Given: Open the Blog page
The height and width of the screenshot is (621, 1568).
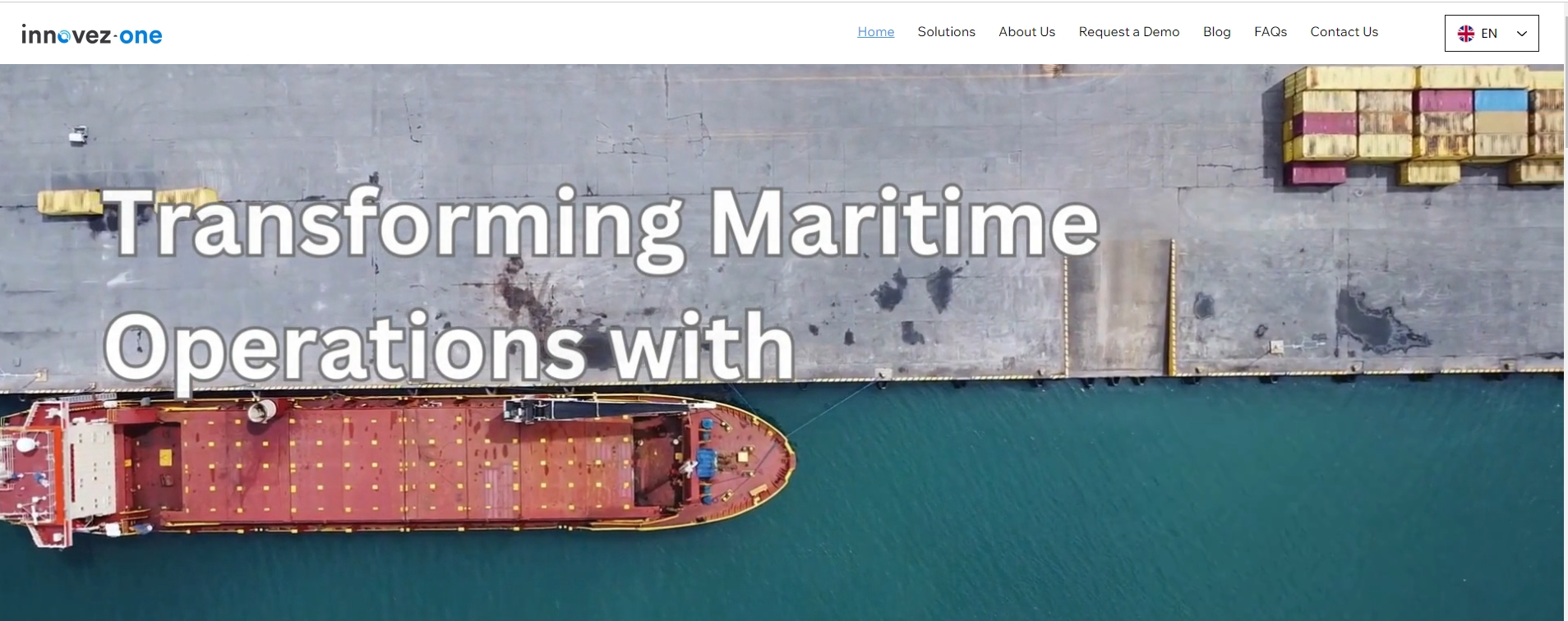Looking at the screenshot, I should (1217, 32).
